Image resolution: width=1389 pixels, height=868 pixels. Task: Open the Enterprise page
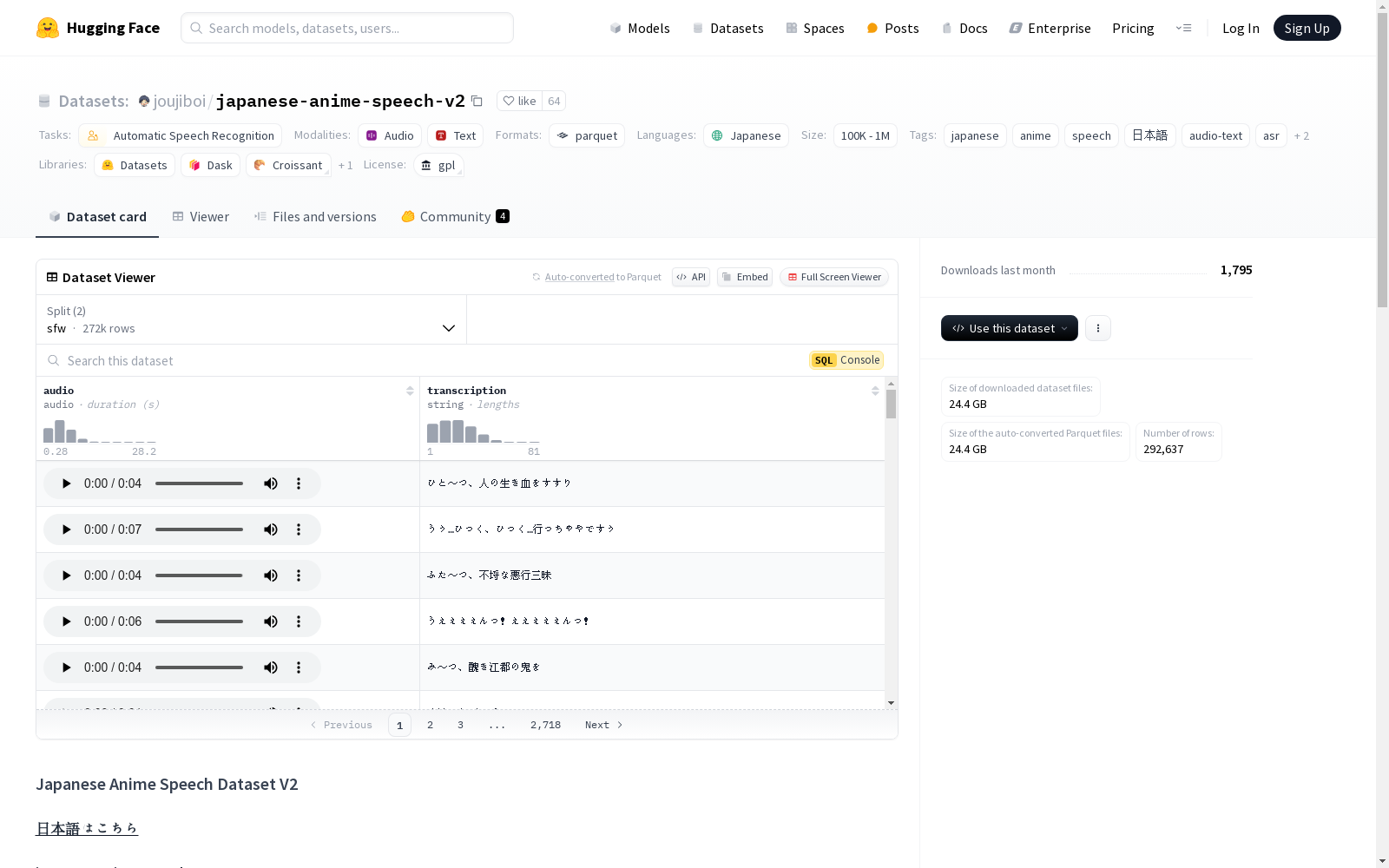coord(1050,28)
